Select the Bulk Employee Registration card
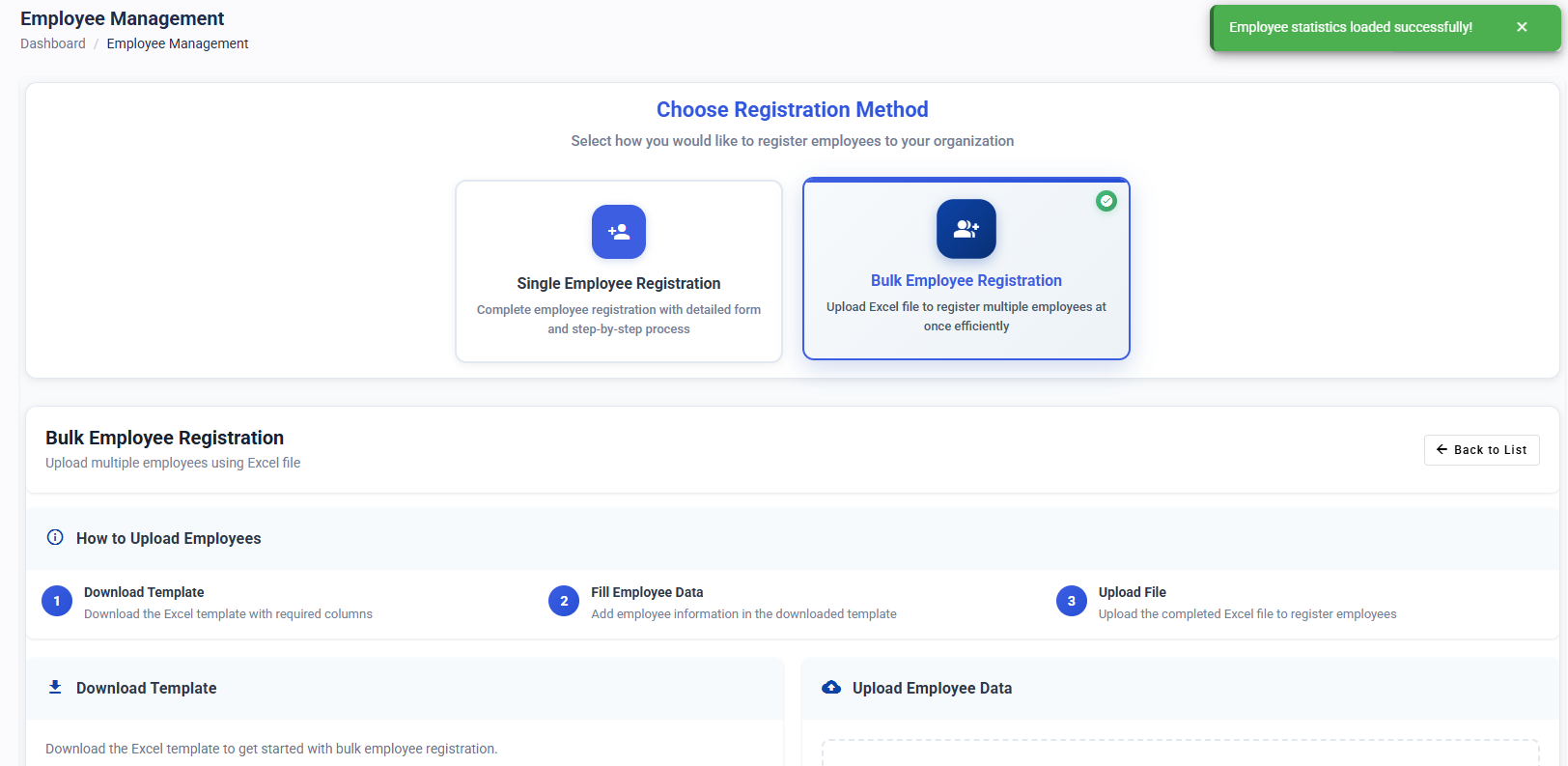Viewport: 1568px width, 766px height. click(x=966, y=269)
